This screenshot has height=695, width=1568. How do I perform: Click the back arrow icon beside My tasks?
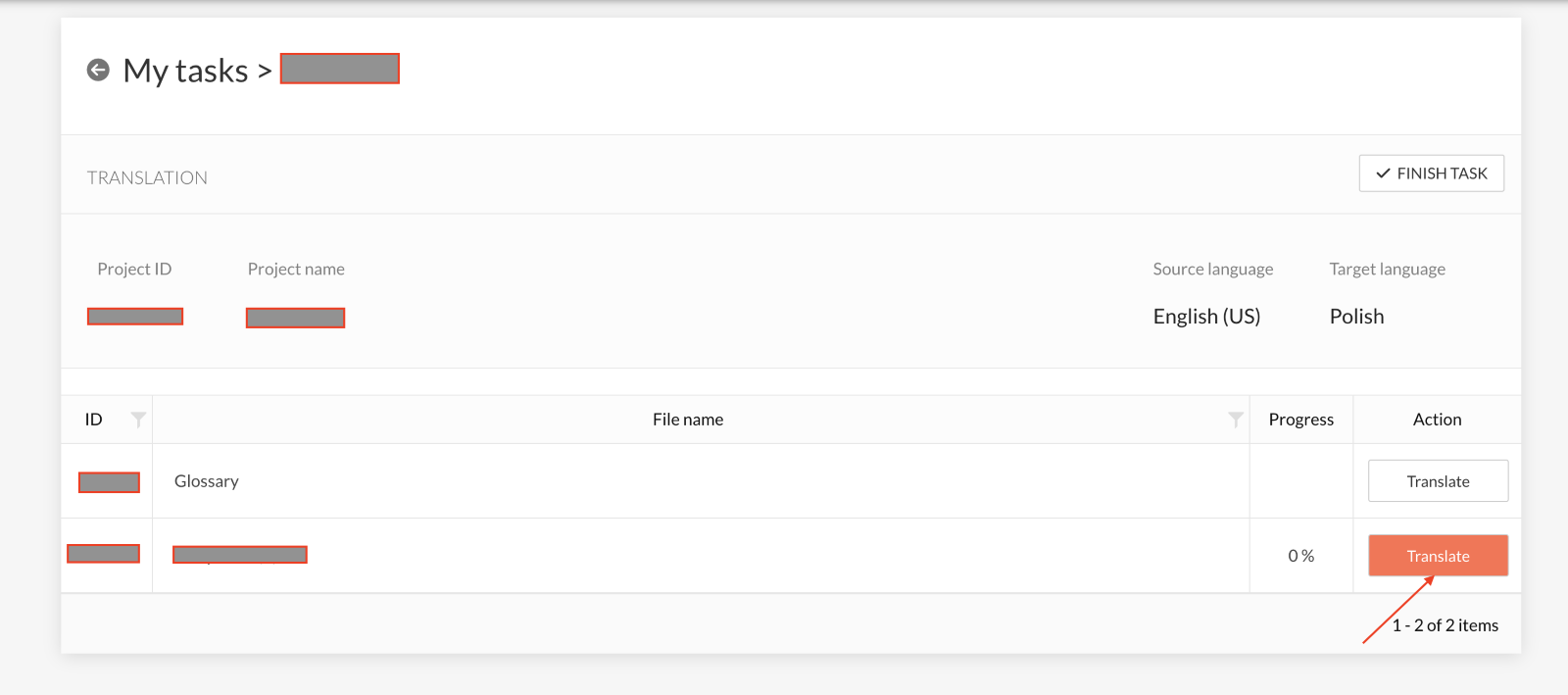point(98,70)
